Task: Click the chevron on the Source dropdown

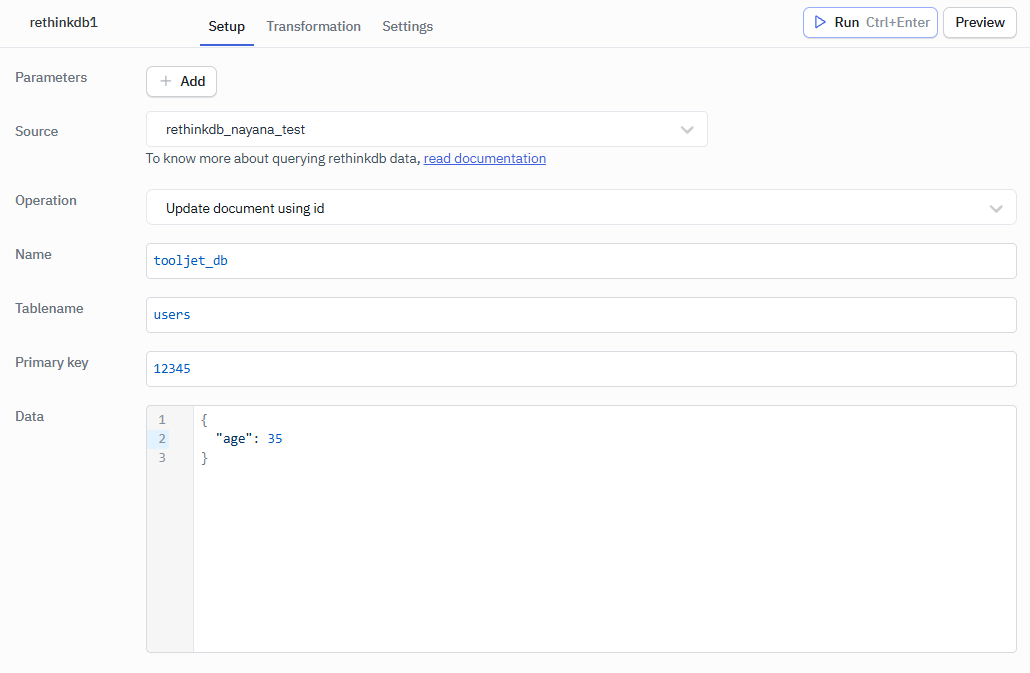Action: (x=687, y=129)
